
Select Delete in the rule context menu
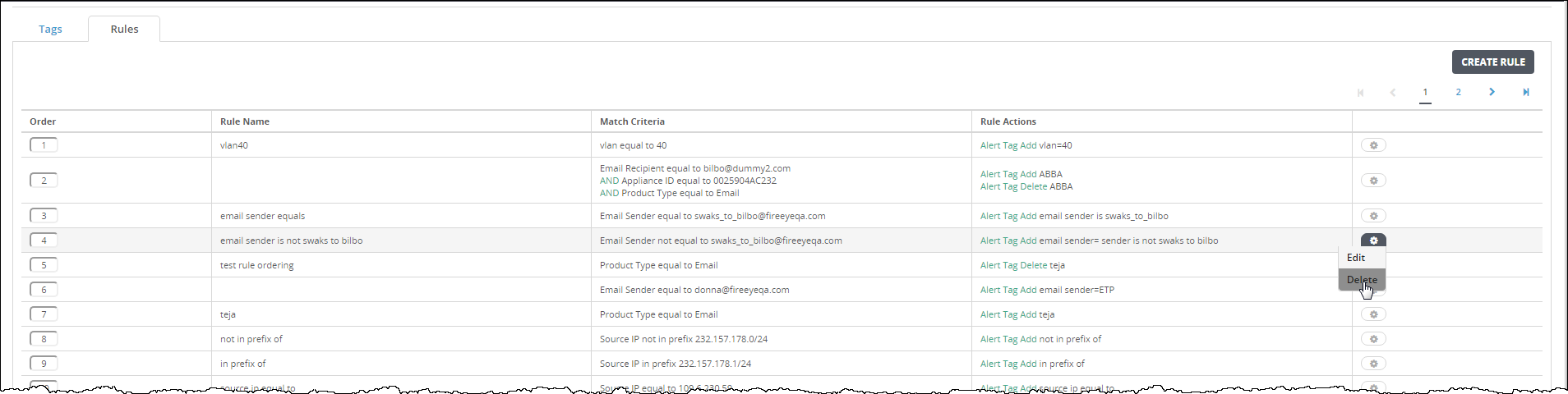click(1362, 280)
